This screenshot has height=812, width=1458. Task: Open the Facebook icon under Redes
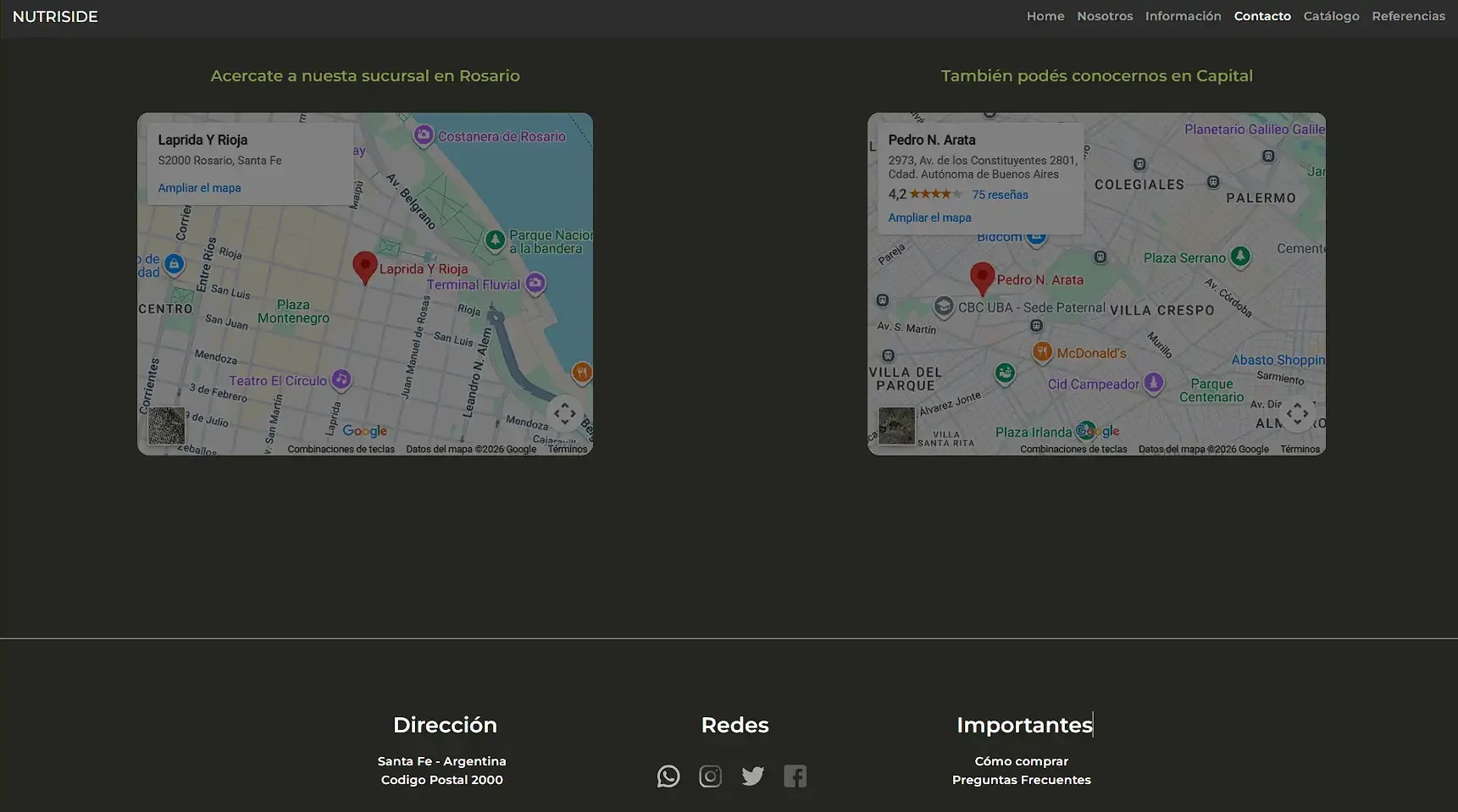pos(796,776)
